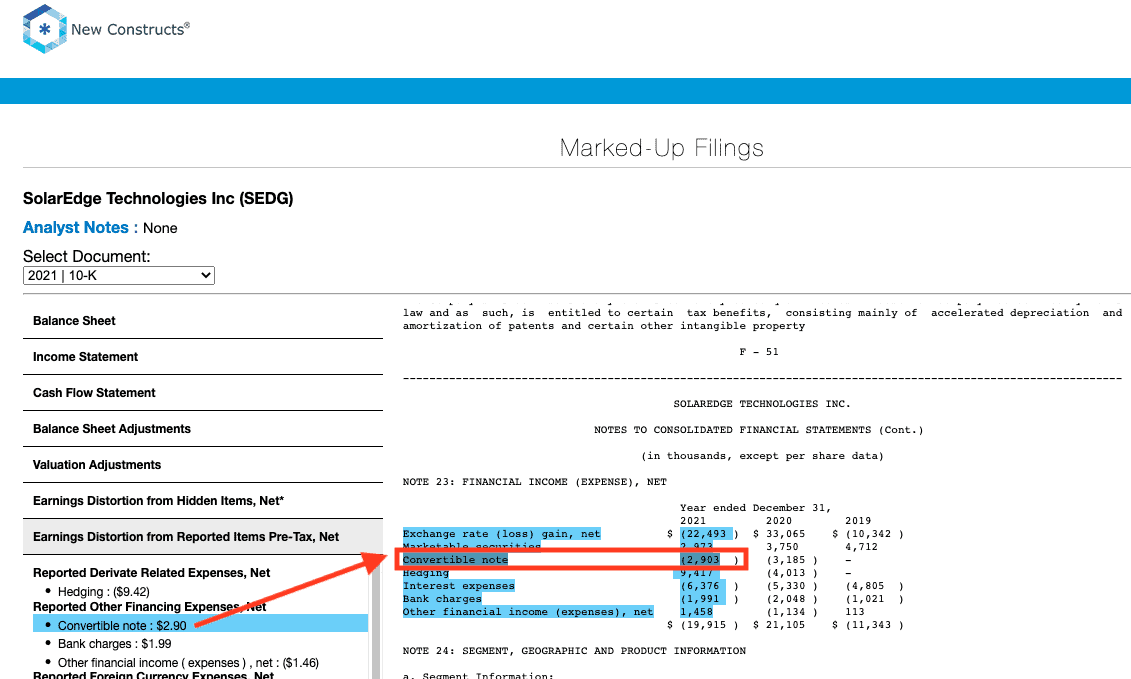Open the Balance Sheet section
This screenshot has height=679, width=1131.
pyautogui.click(x=203, y=321)
